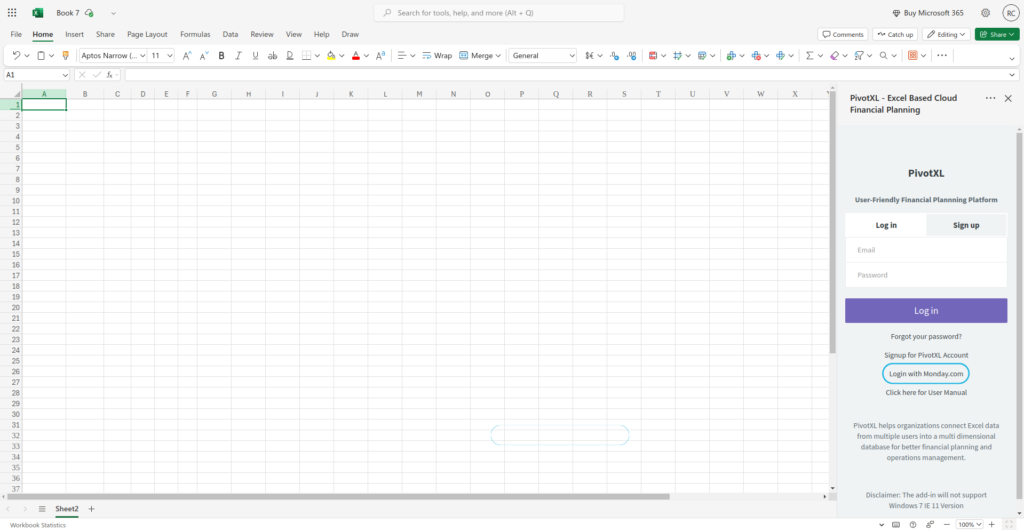
Task: Click the insert function fx icon
Action: pyautogui.click(x=111, y=75)
